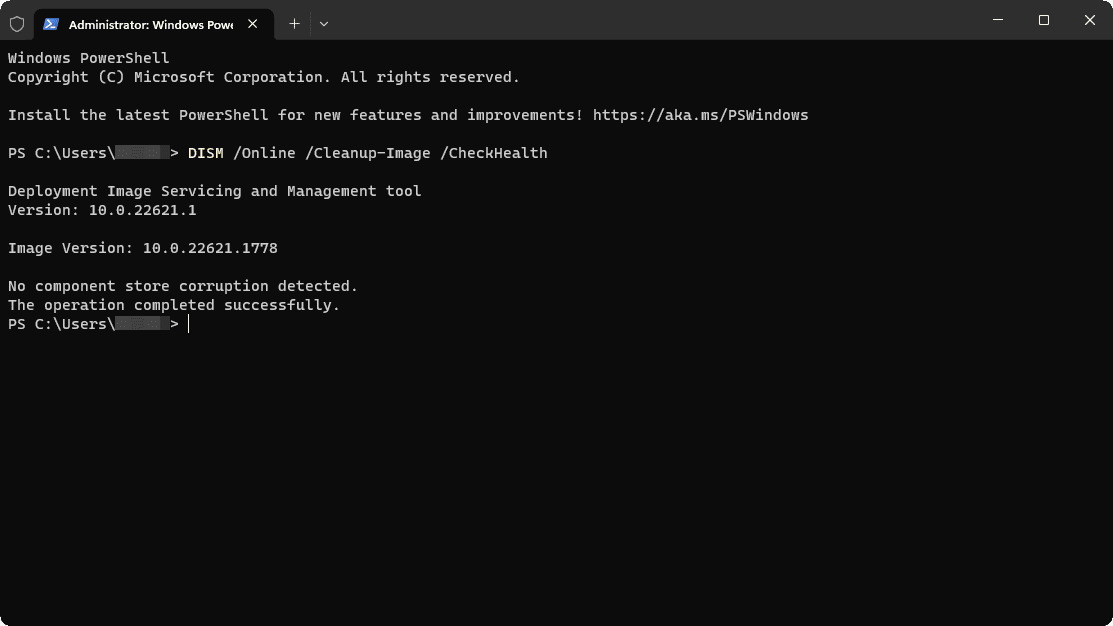1113x626 pixels.
Task: Click the https://aka.ms/PSWindows link
Action: (700, 114)
